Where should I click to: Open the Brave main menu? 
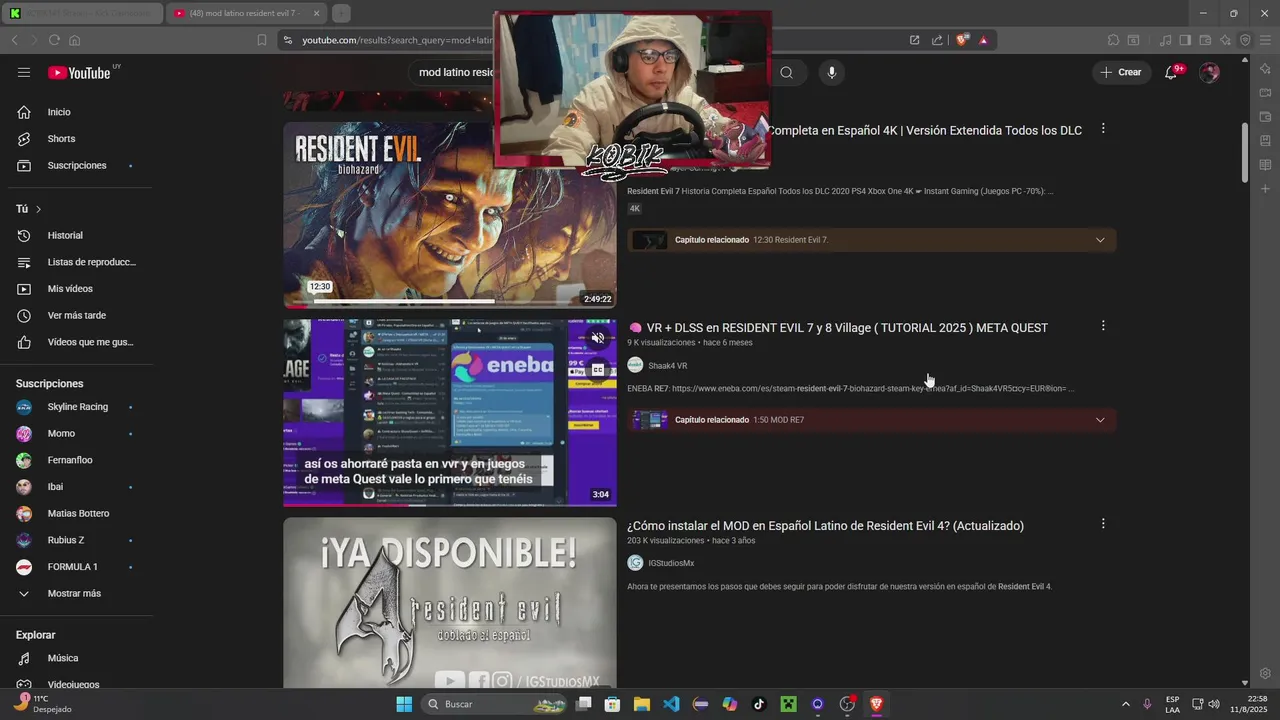tap(1265, 40)
